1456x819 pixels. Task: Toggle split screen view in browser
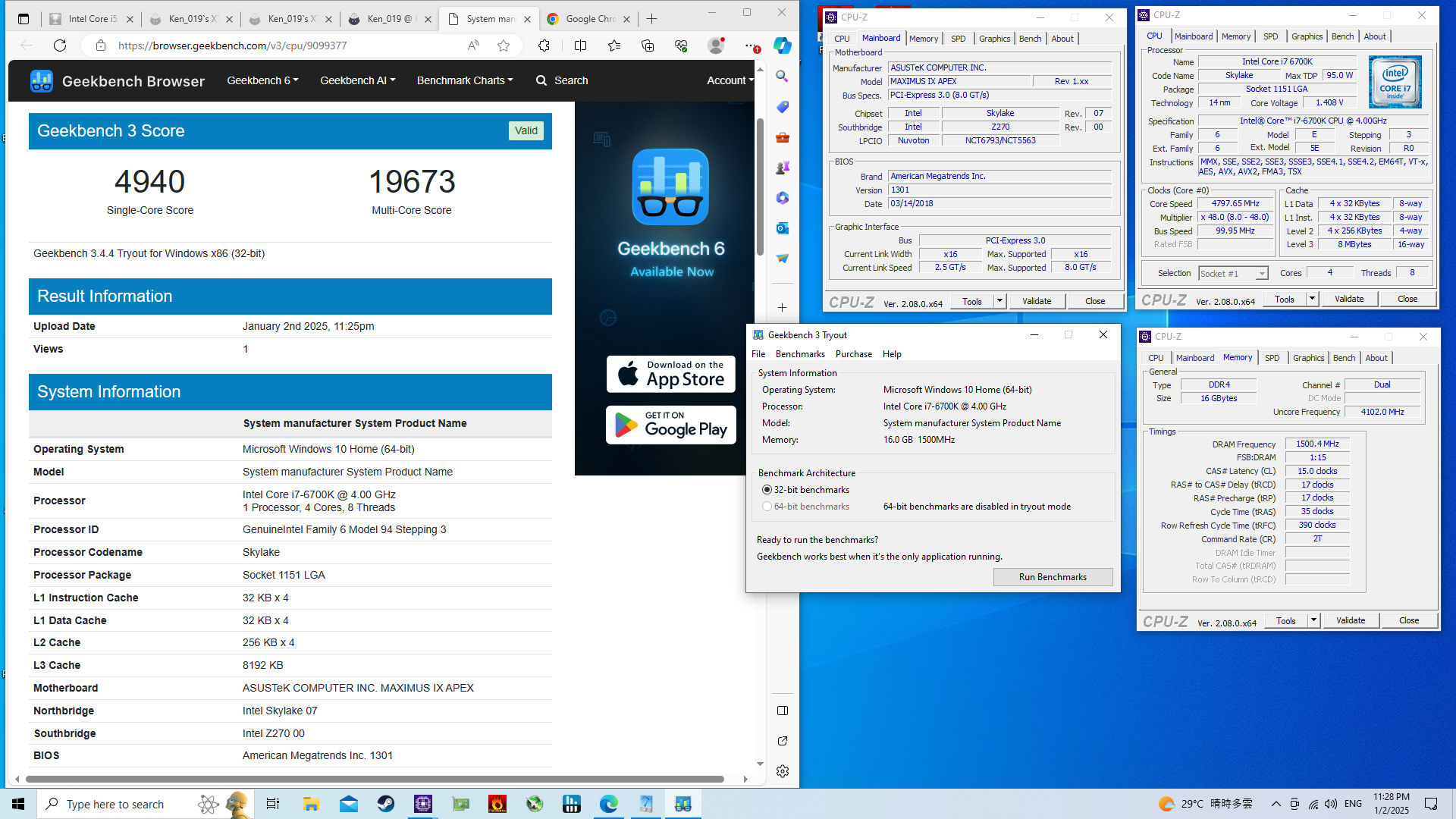click(x=580, y=45)
